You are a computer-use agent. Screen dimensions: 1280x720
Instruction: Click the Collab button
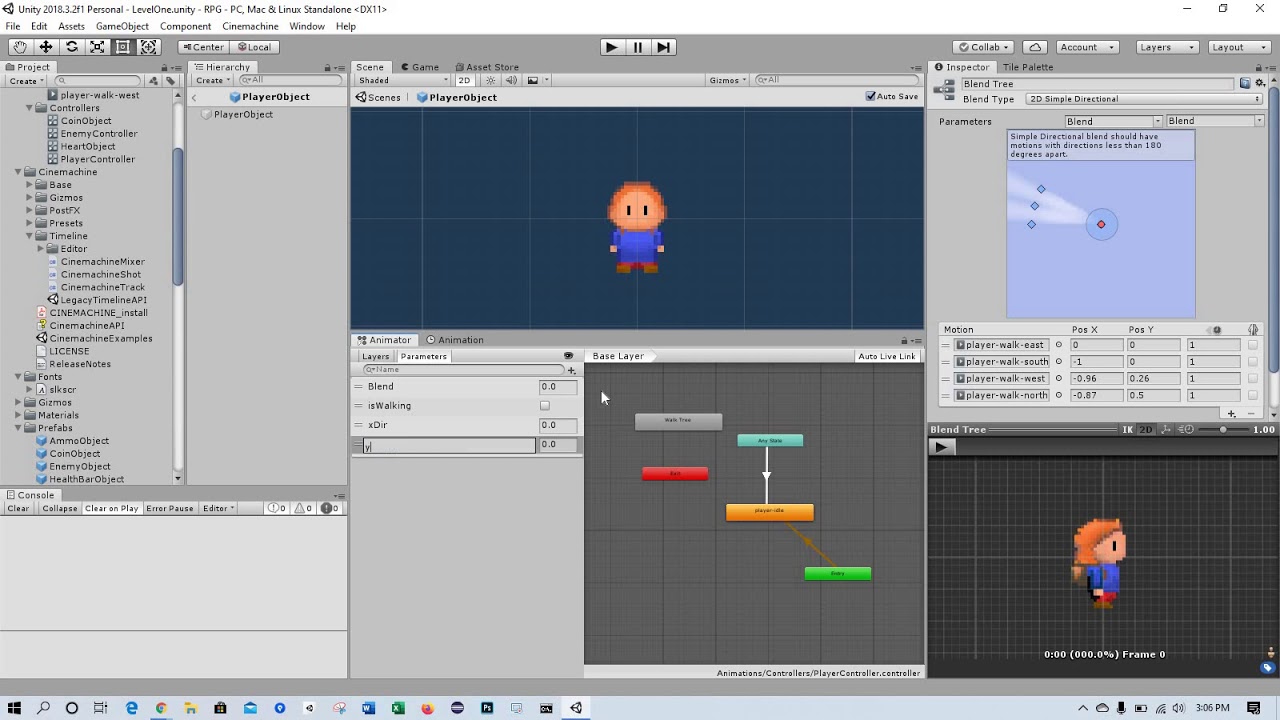pyautogui.click(x=984, y=47)
